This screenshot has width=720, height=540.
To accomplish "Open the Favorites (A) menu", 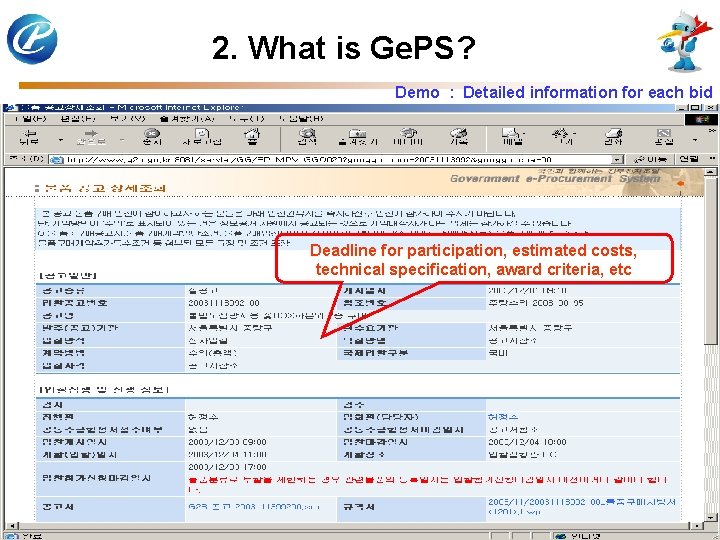I will (x=187, y=119).
